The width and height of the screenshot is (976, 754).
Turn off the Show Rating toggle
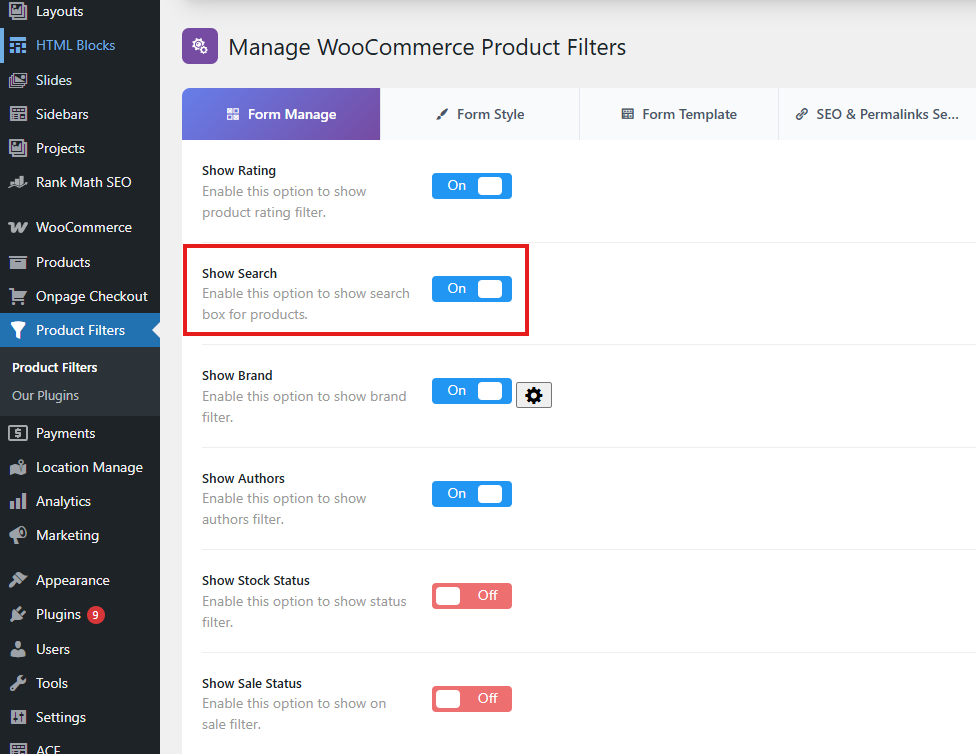[472, 186]
